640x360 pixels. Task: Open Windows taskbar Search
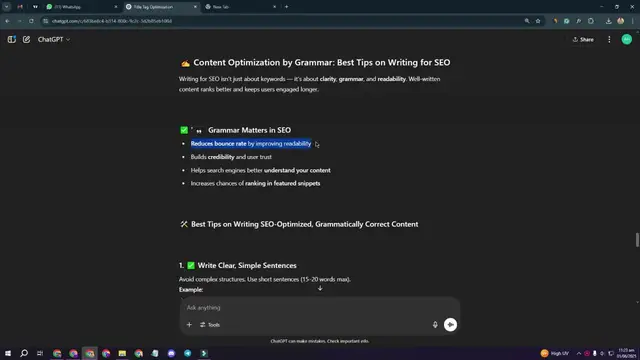point(24,353)
